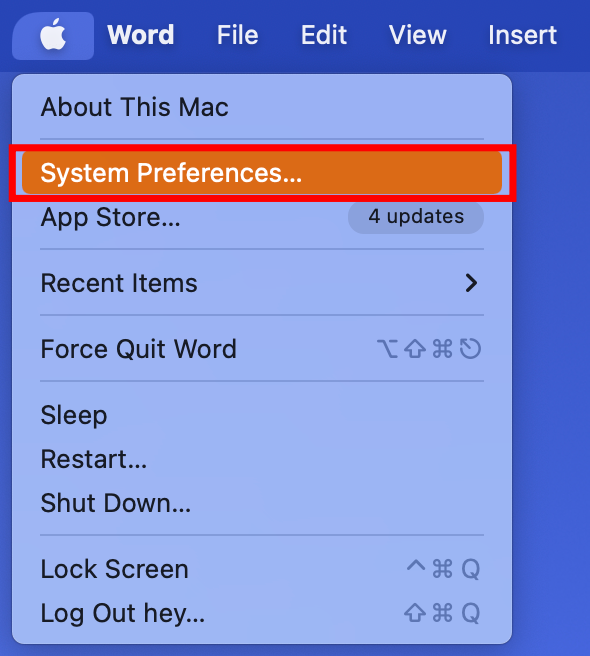Open System Preferences...

click(262, 173)
